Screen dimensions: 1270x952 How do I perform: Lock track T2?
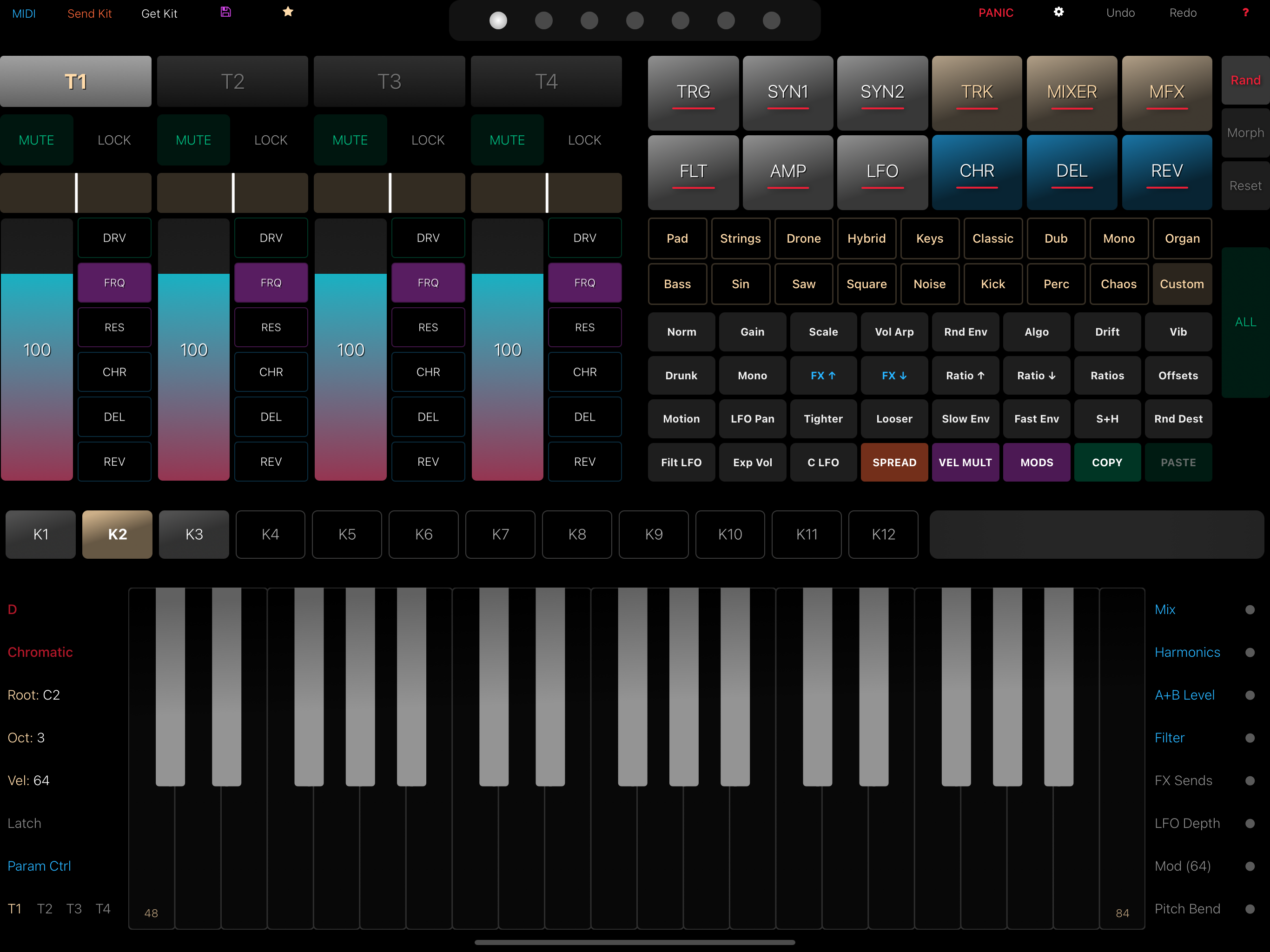click(271, 140)
